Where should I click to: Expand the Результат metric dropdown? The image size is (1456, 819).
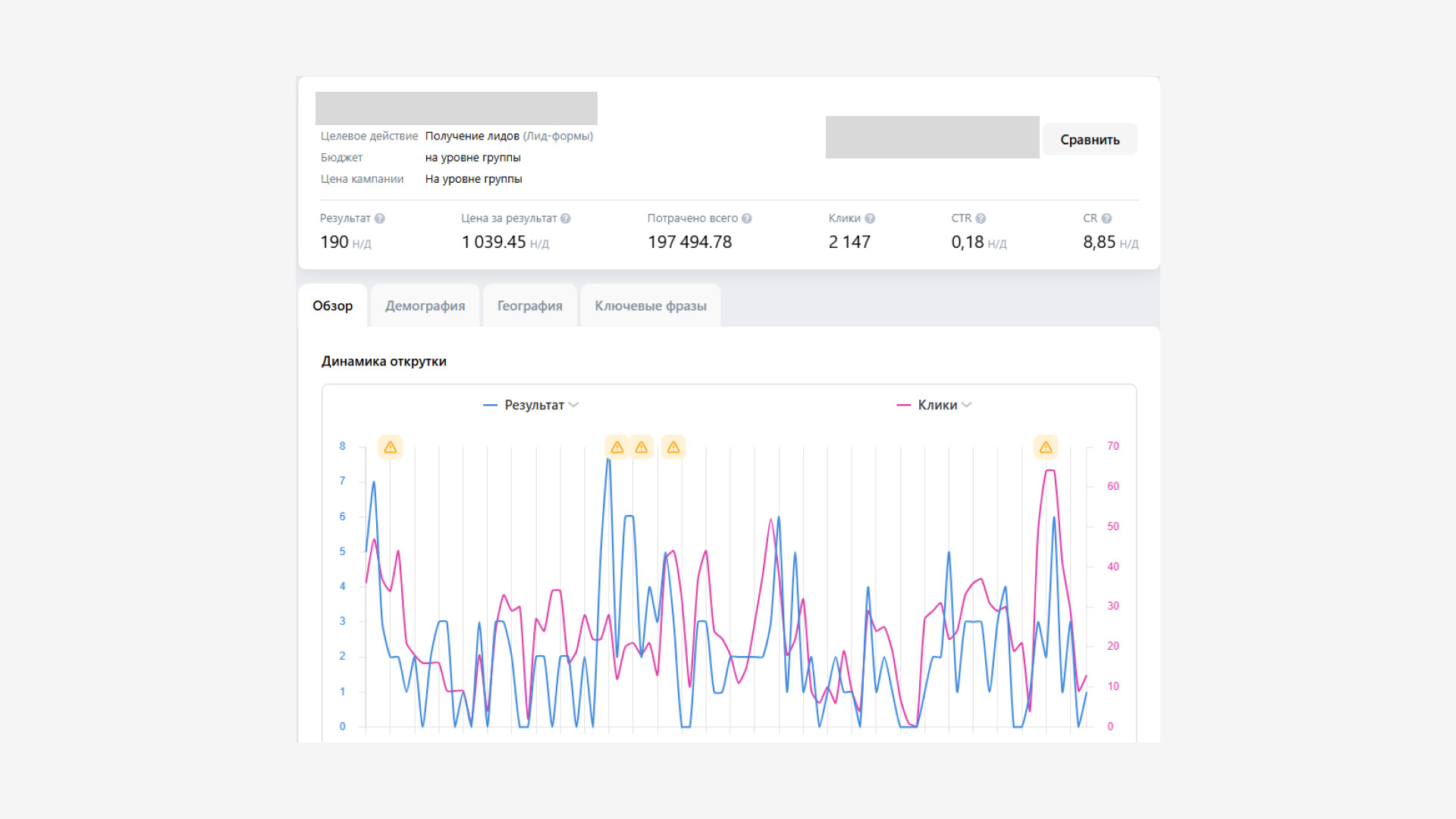pyautogui.click(x=573, y=405)
